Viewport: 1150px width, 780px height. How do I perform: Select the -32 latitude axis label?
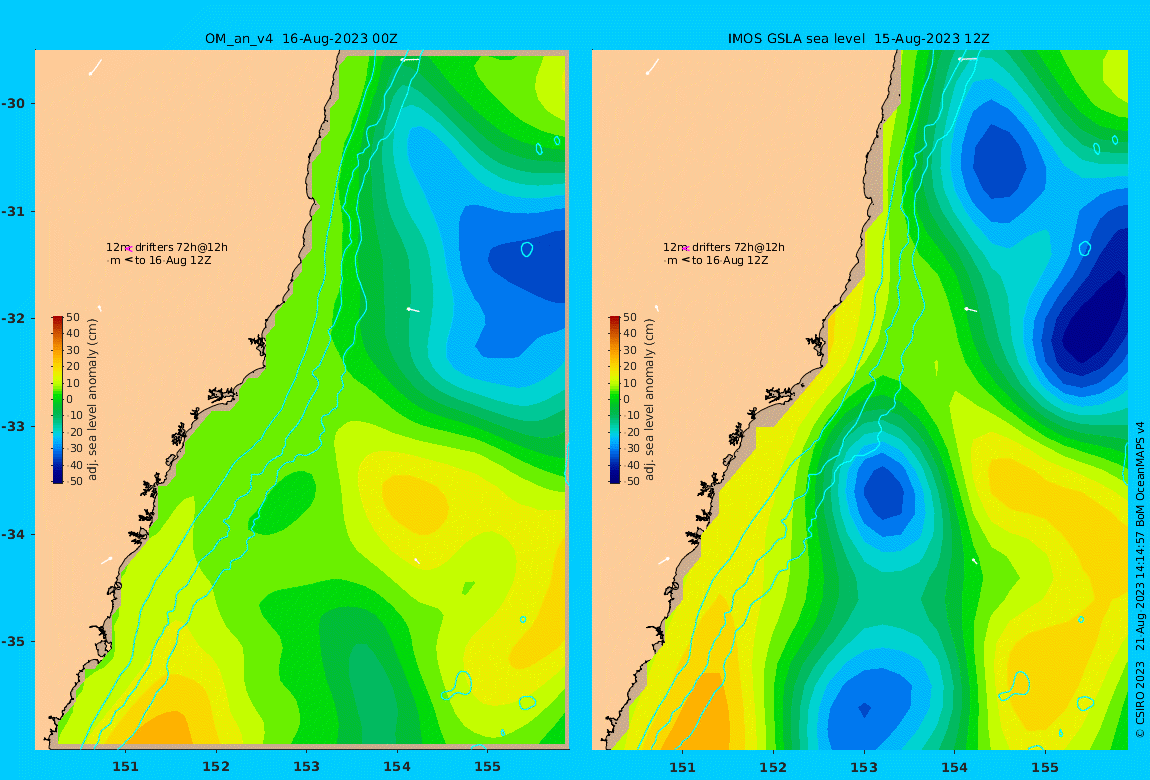tap(13, 319)
